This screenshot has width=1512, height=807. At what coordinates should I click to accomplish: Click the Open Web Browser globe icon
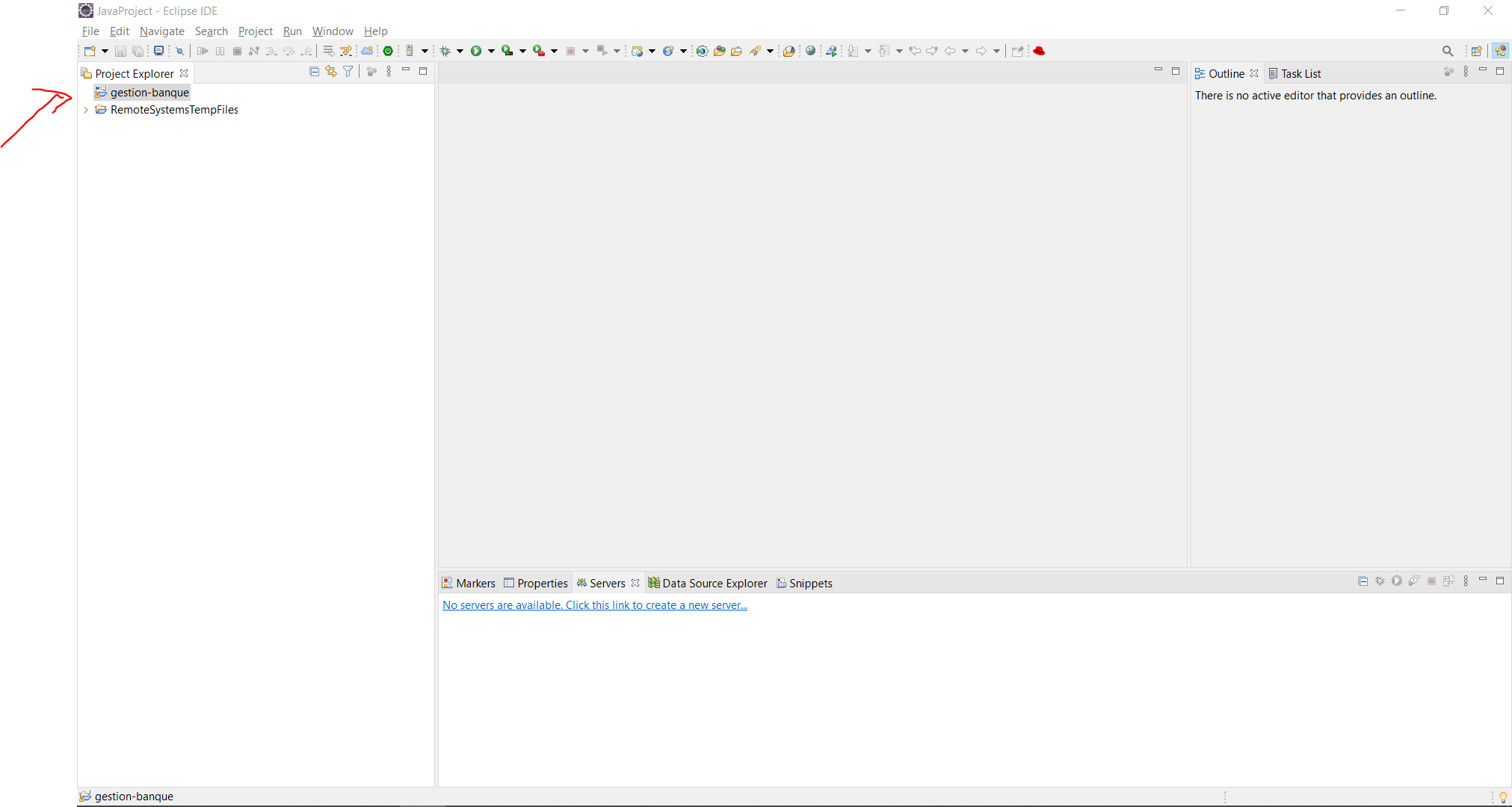tap(810, 51)
